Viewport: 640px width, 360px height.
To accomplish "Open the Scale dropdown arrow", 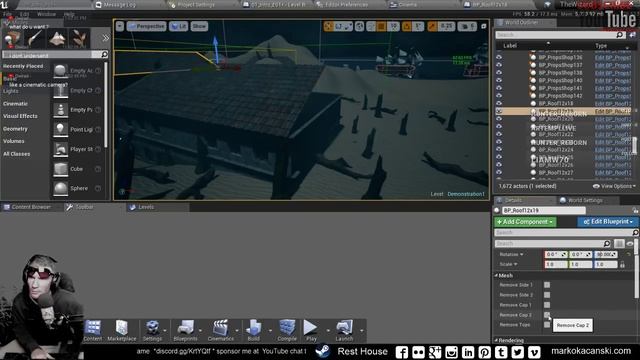I will click(x=516, y=264).
